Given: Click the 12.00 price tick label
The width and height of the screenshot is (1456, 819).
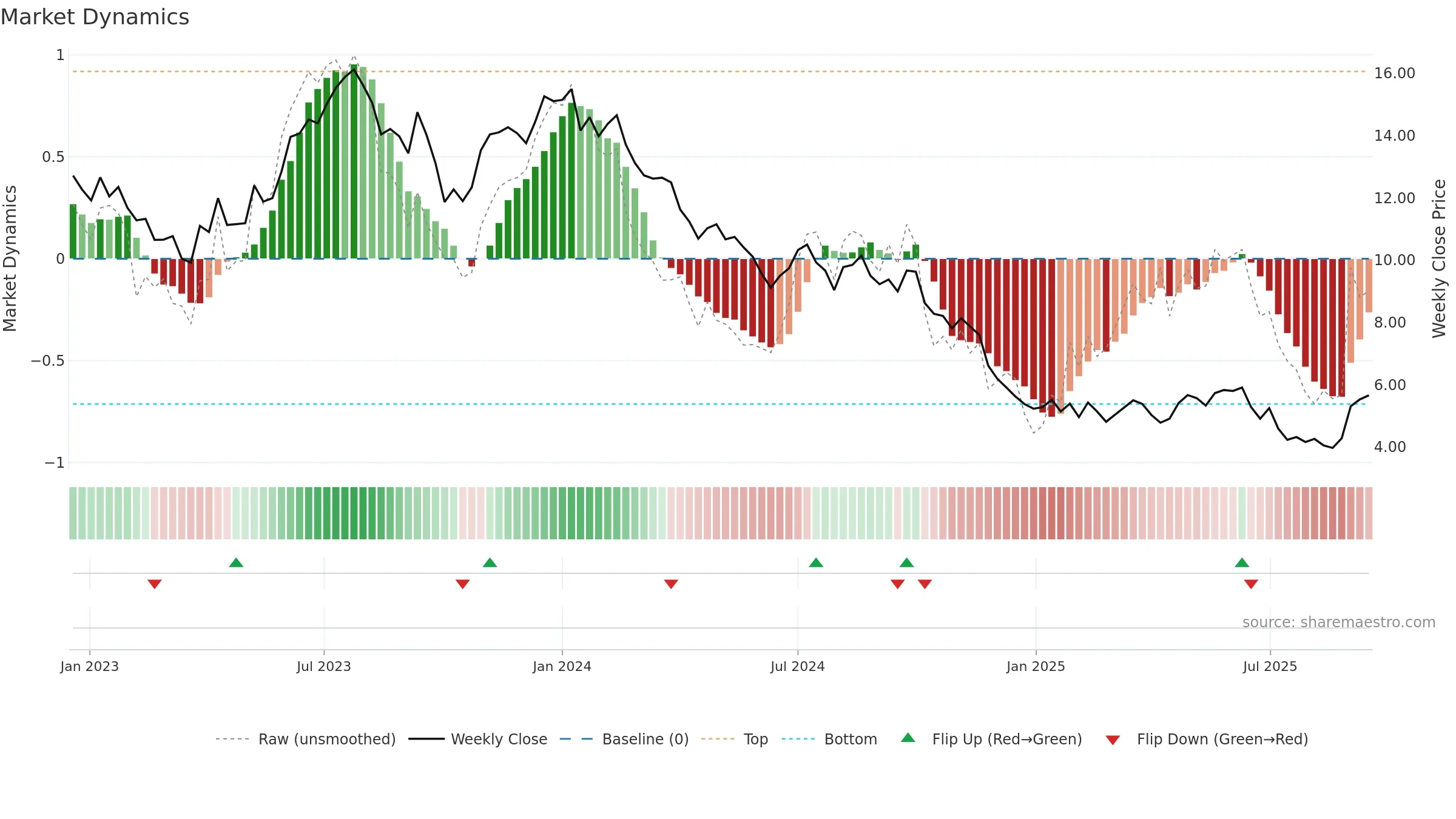Looking at the screenshot, I should [x=1395, y=198].
